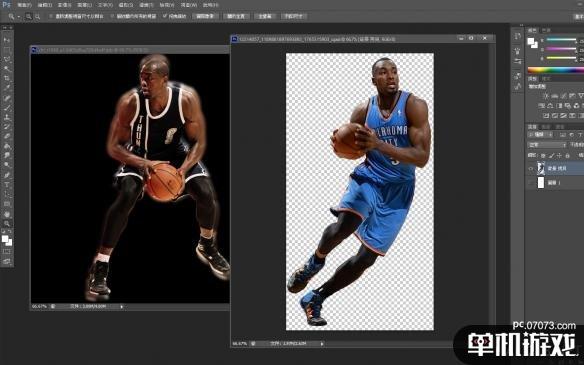Open status bar arrow in left document window
Image resolution: width=584 pixels, height=365 pixels.
121,307
